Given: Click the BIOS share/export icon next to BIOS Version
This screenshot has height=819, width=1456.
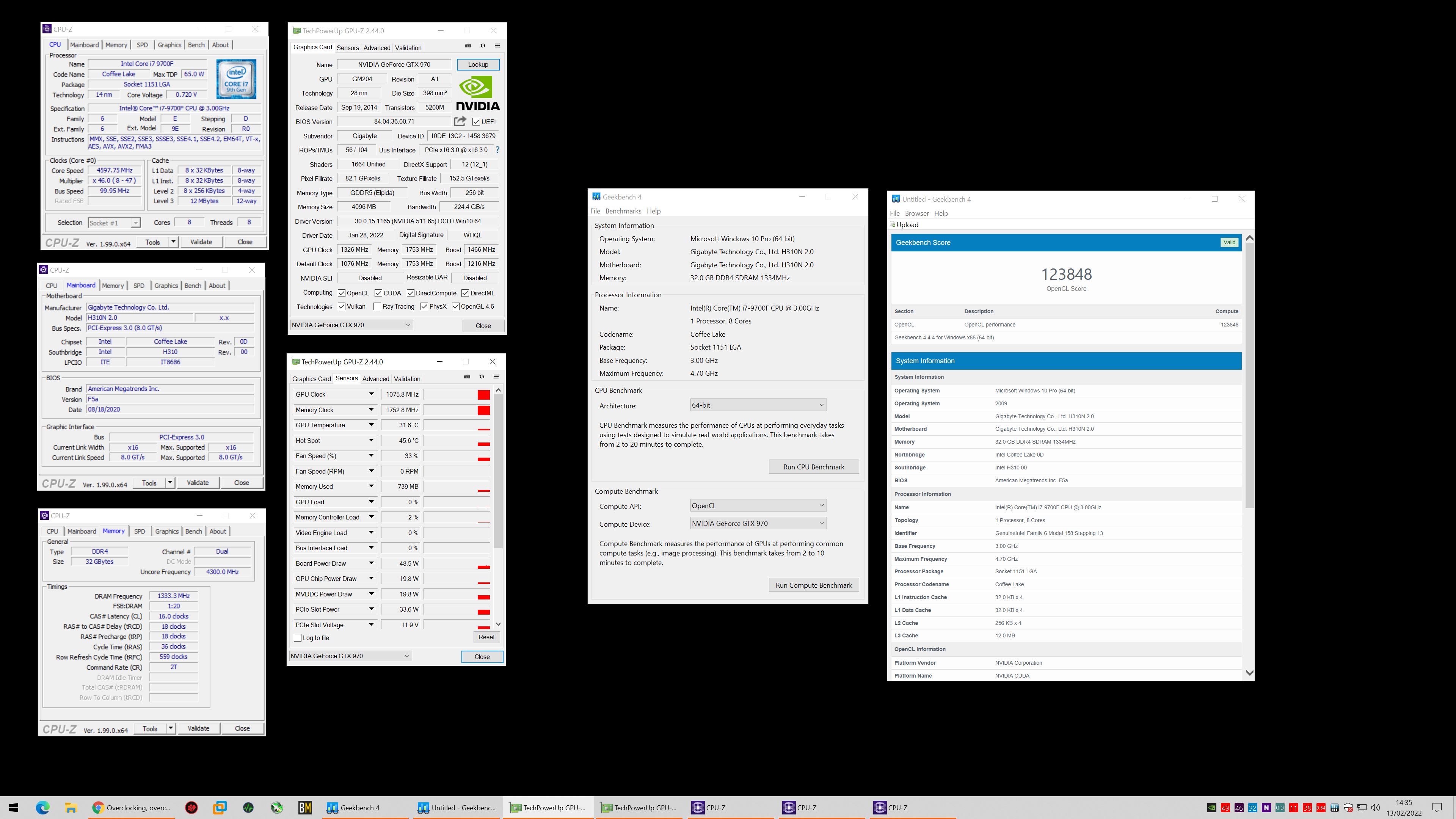Looking at the screenshot, I should click(x=460, y=121).
